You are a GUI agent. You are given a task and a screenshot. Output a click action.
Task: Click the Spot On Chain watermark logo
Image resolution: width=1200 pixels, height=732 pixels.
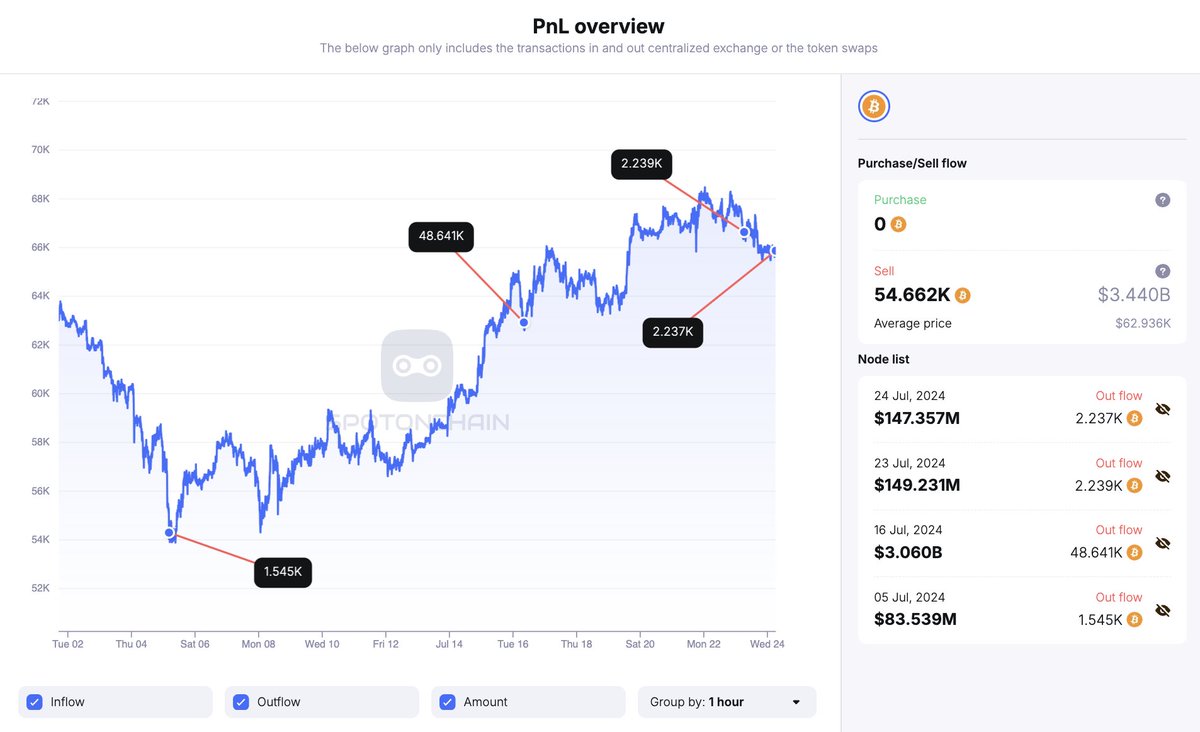coord(417,367)
